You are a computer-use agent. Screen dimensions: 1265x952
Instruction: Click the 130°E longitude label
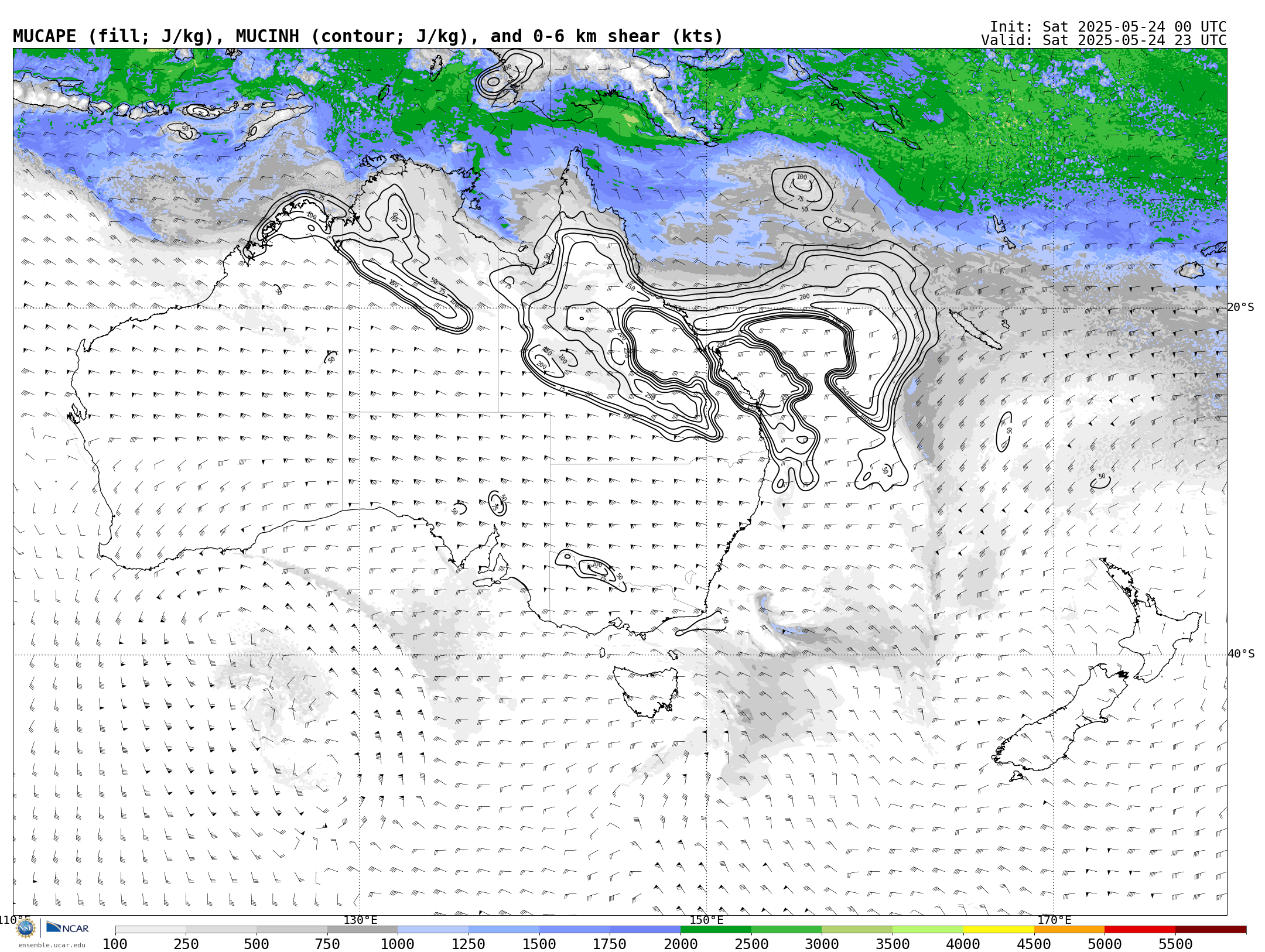coord(360,920)
